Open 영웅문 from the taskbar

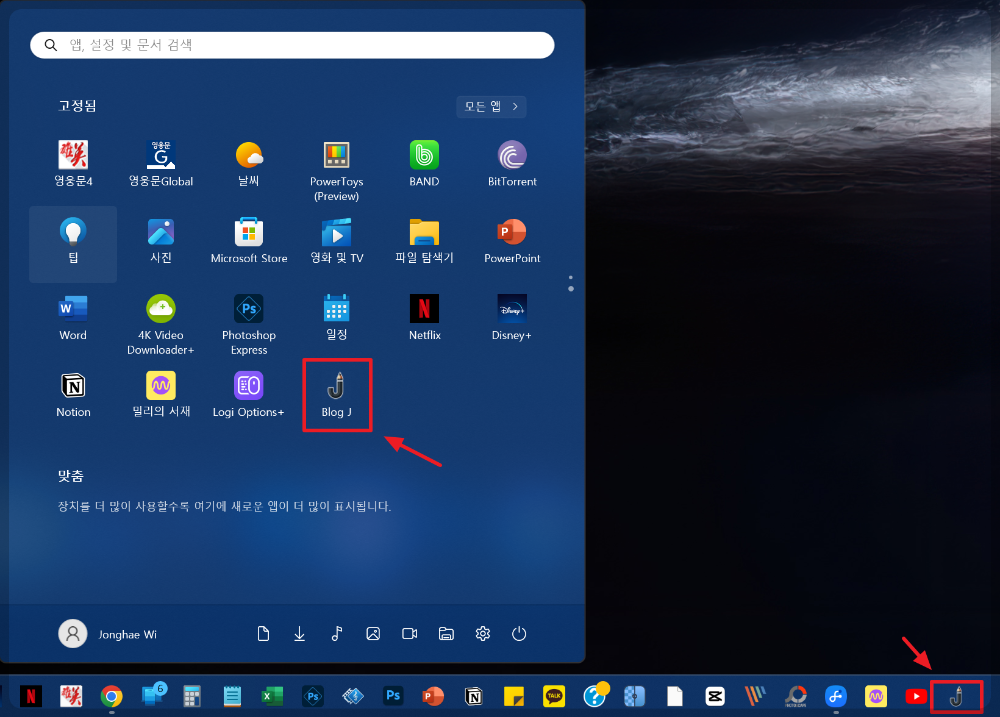tap(71, 696)
